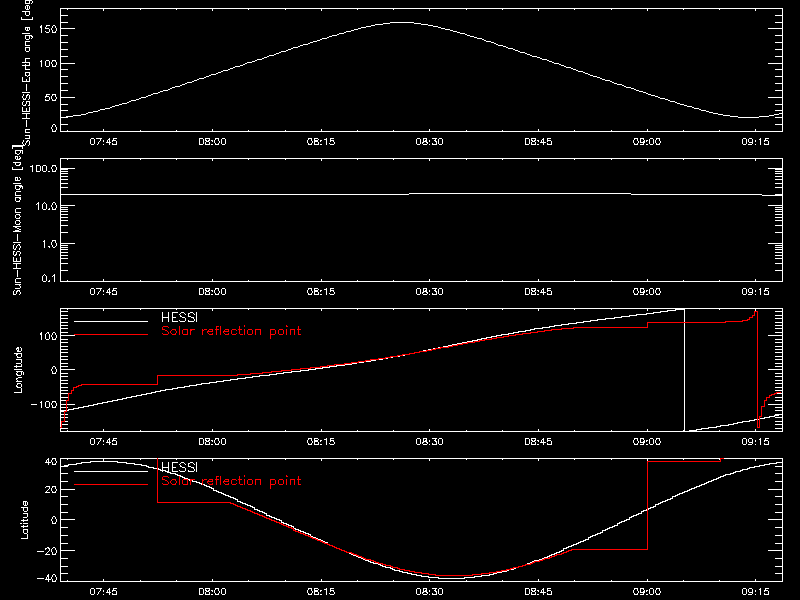Click the Sun-HESSI-Moon angle axis label

click(17, 220)
